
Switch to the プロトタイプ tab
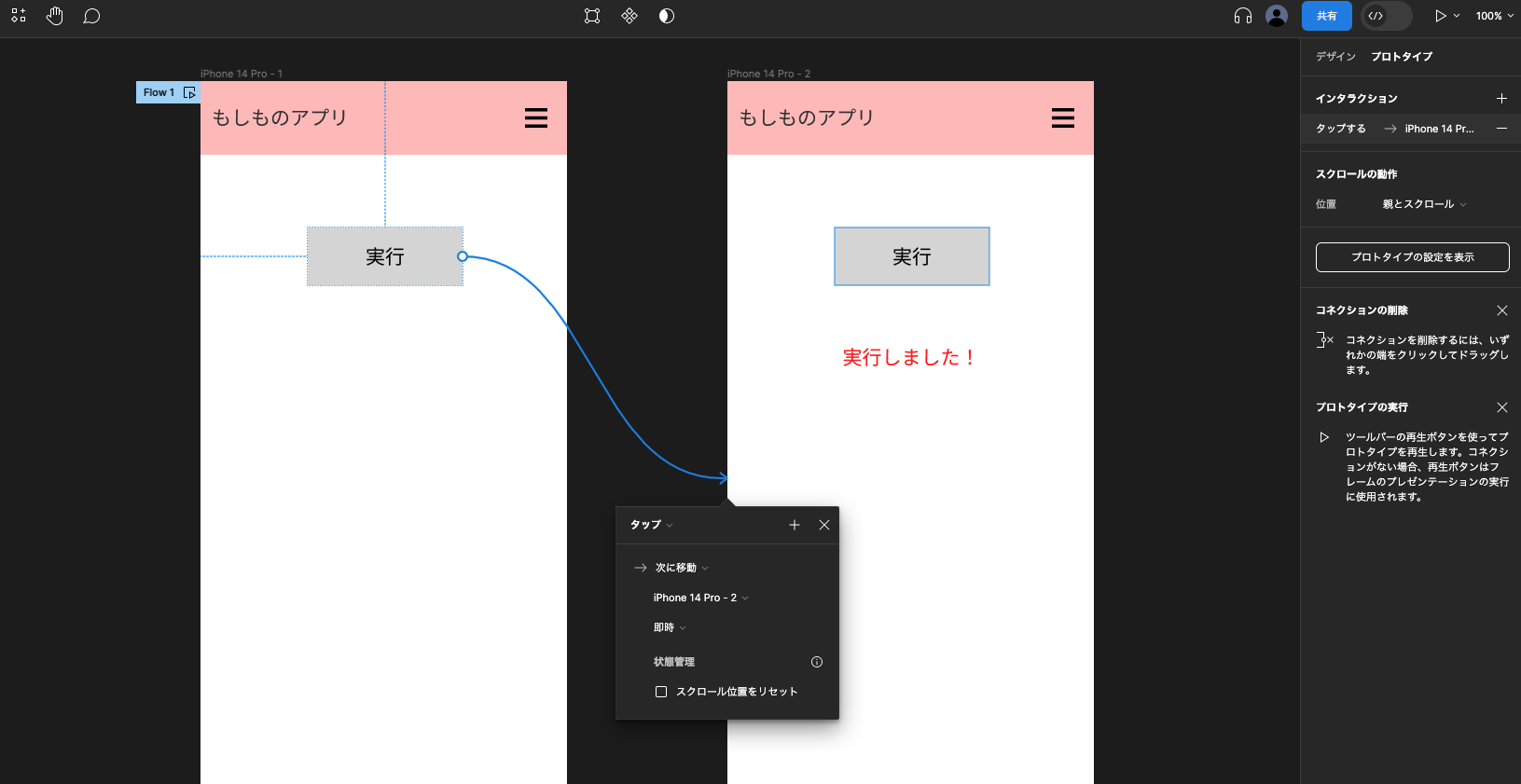(1402, 57)
